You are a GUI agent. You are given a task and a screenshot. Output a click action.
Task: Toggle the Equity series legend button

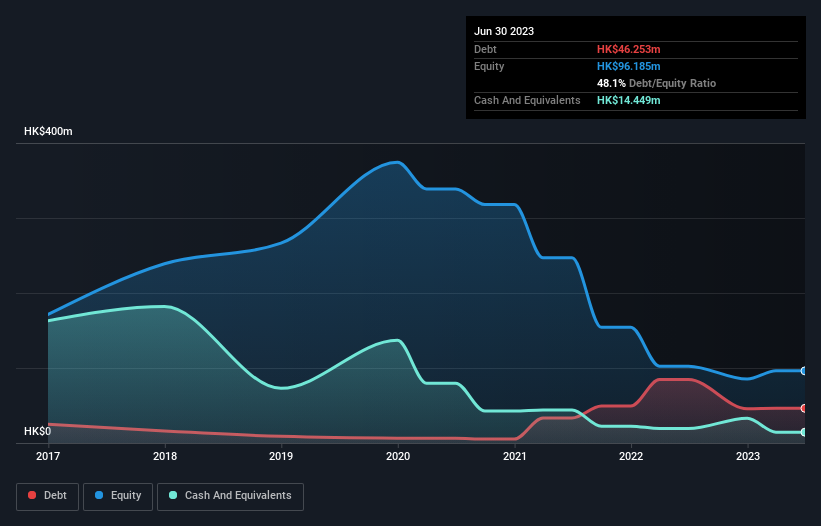pos(118,496)
